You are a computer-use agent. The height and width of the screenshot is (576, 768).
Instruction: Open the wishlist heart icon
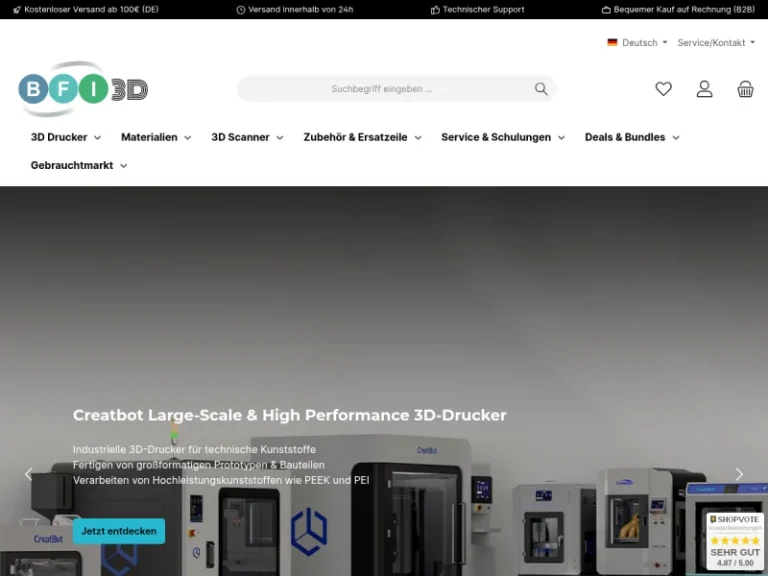[x=663, y=89]
